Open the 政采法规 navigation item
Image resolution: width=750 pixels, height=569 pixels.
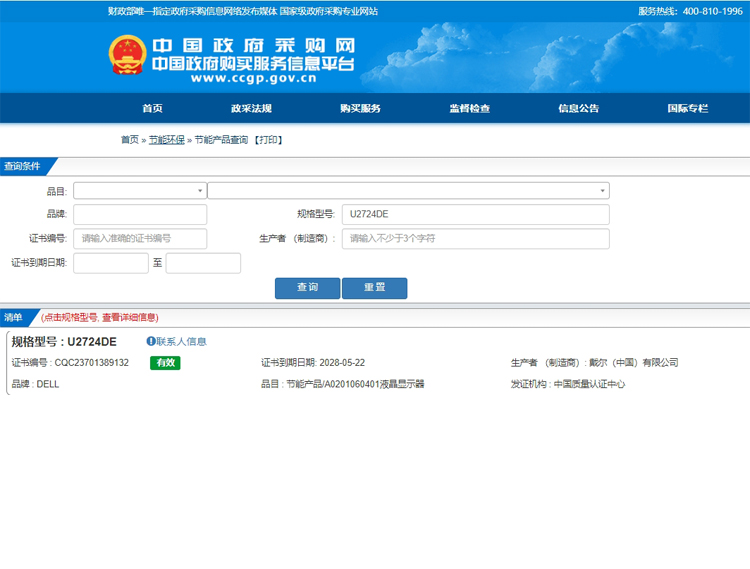click(251, 109)
